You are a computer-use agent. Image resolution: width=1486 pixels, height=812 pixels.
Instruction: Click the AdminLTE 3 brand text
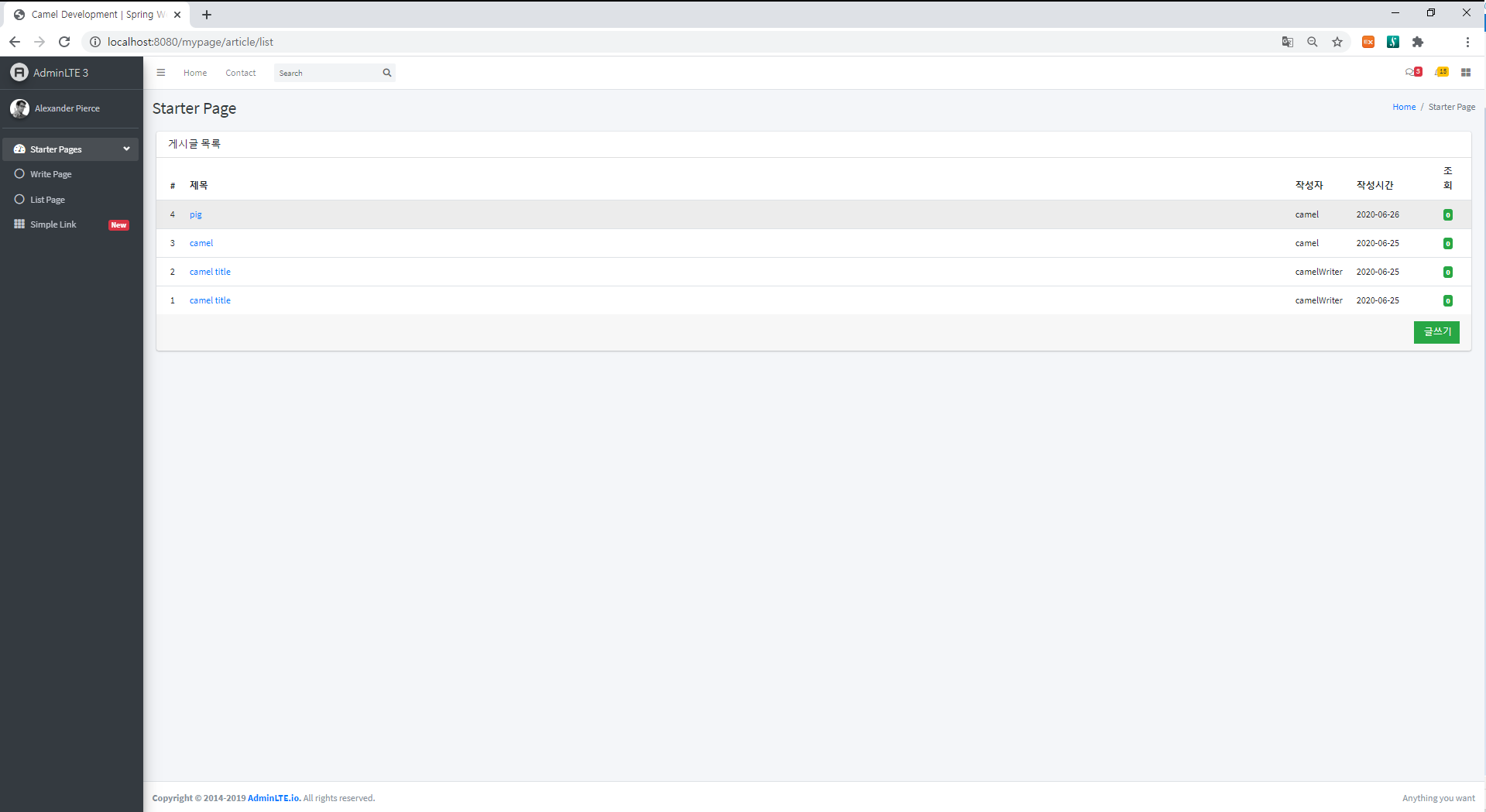tap(61, 73)
